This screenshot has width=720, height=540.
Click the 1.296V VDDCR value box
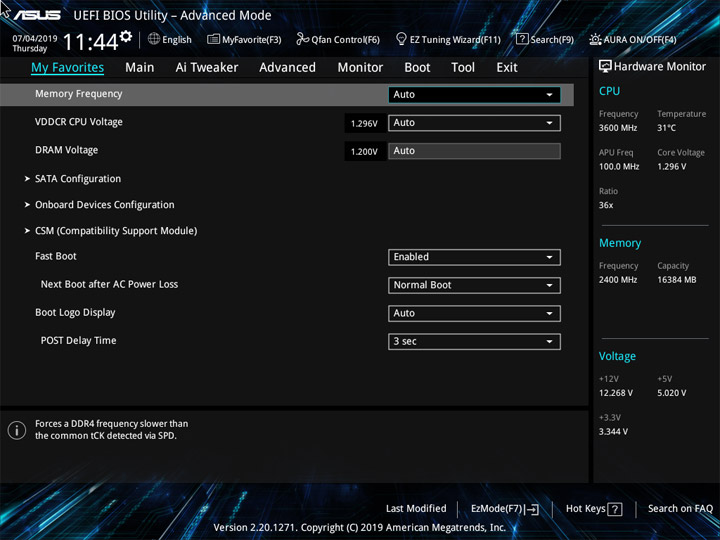(x=365, y=124)
